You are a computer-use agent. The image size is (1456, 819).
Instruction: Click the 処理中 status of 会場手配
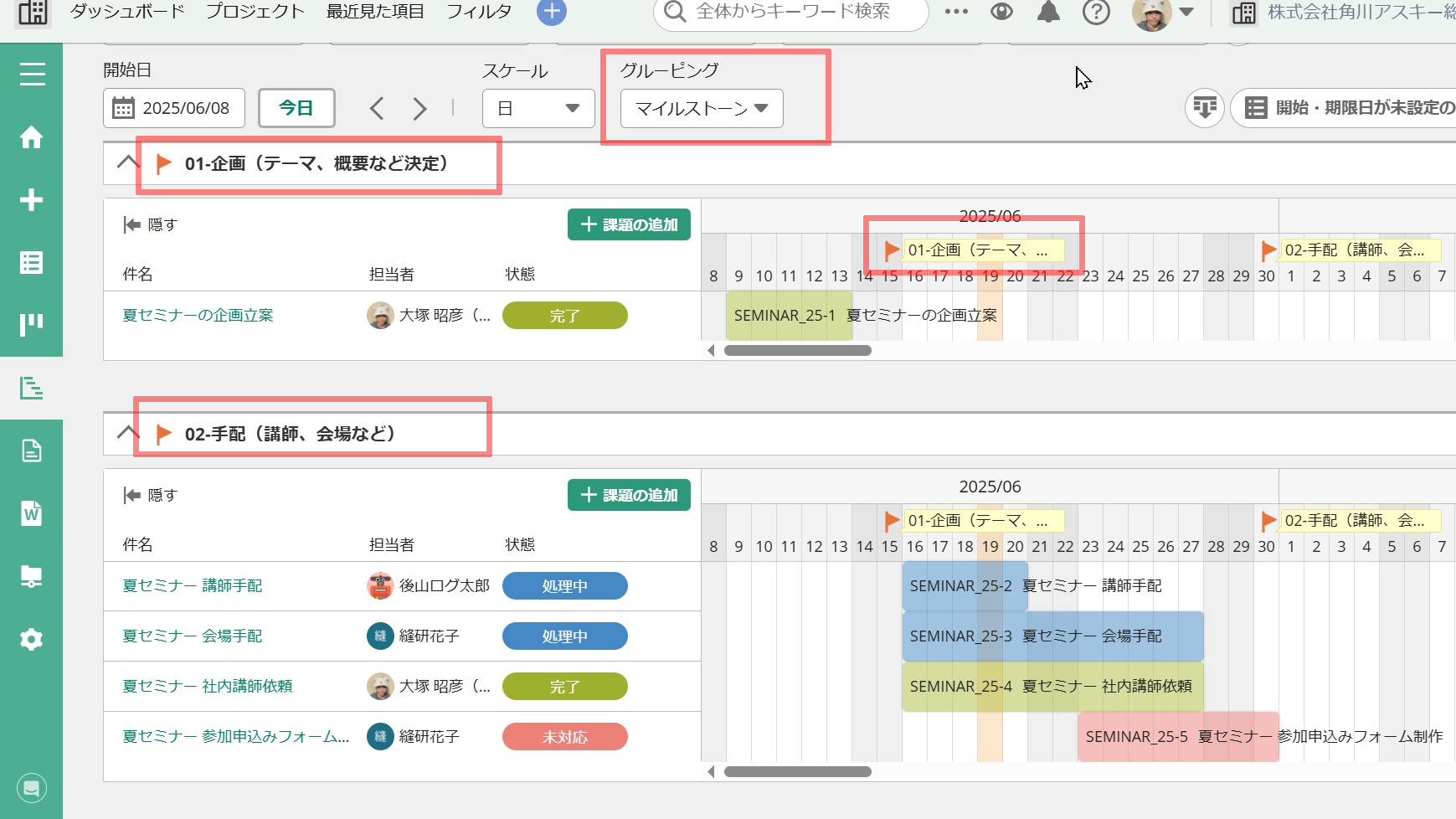coord(565,636)
